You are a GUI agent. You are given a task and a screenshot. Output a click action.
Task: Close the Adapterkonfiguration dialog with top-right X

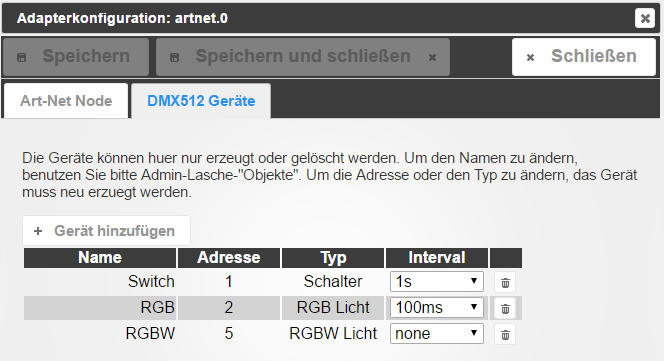[x=645, y=18]
